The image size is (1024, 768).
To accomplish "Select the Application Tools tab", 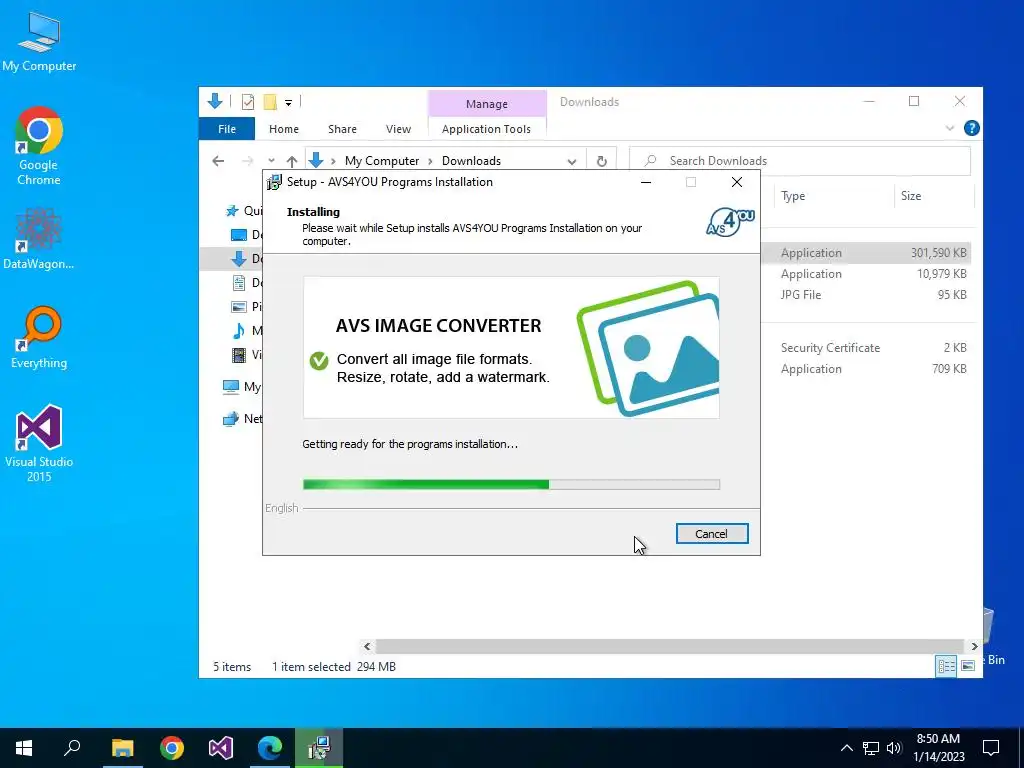I will click(487, 129).
